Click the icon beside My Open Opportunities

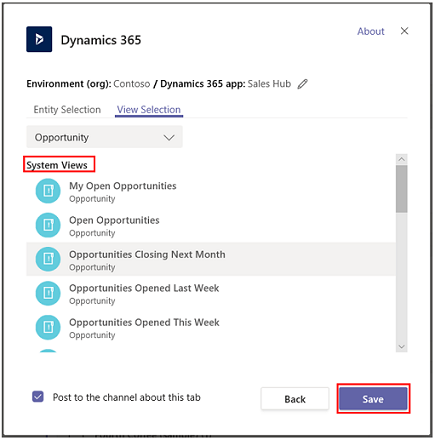tap(48, 191)
